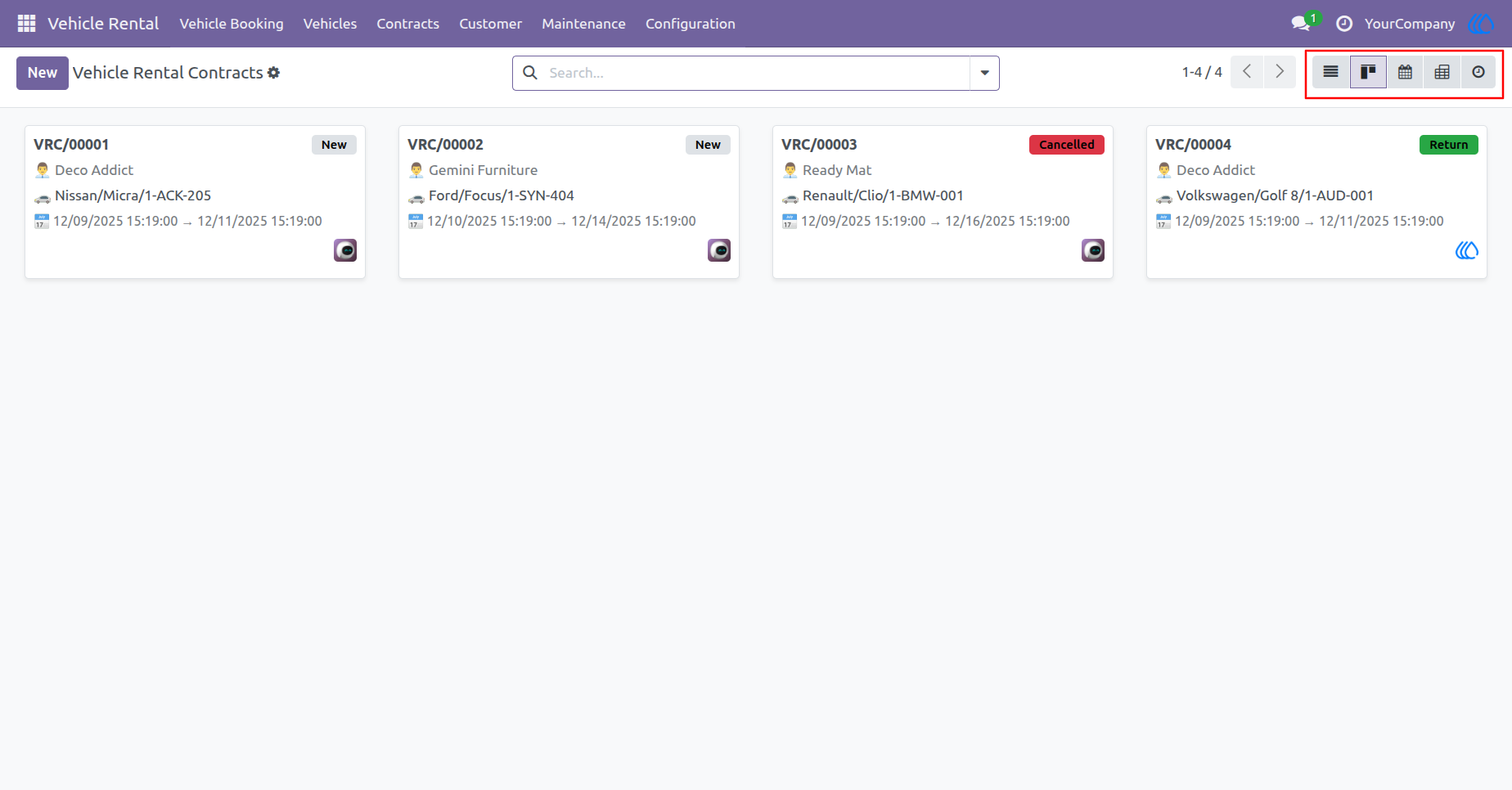Open the user avatar menu in navbar

(x=1481, y=24)
